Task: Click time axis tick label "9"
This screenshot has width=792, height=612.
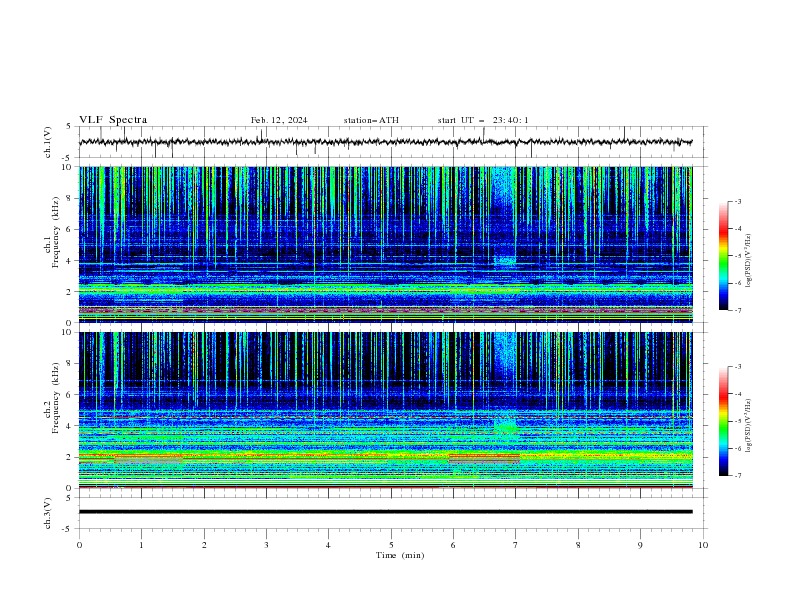Action: (x=641, y=545)
